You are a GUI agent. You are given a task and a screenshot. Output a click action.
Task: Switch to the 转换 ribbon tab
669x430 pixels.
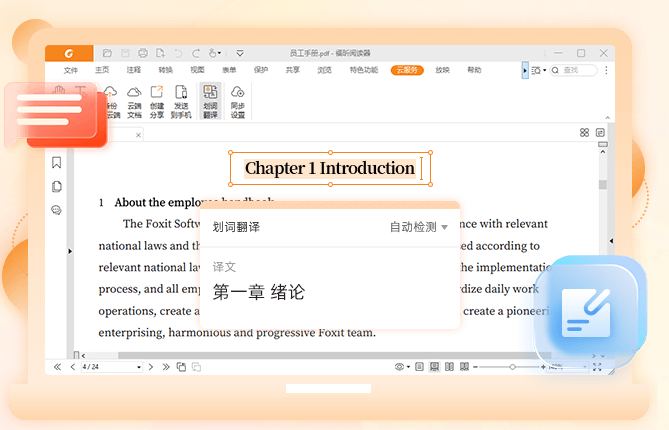(166, 70)
